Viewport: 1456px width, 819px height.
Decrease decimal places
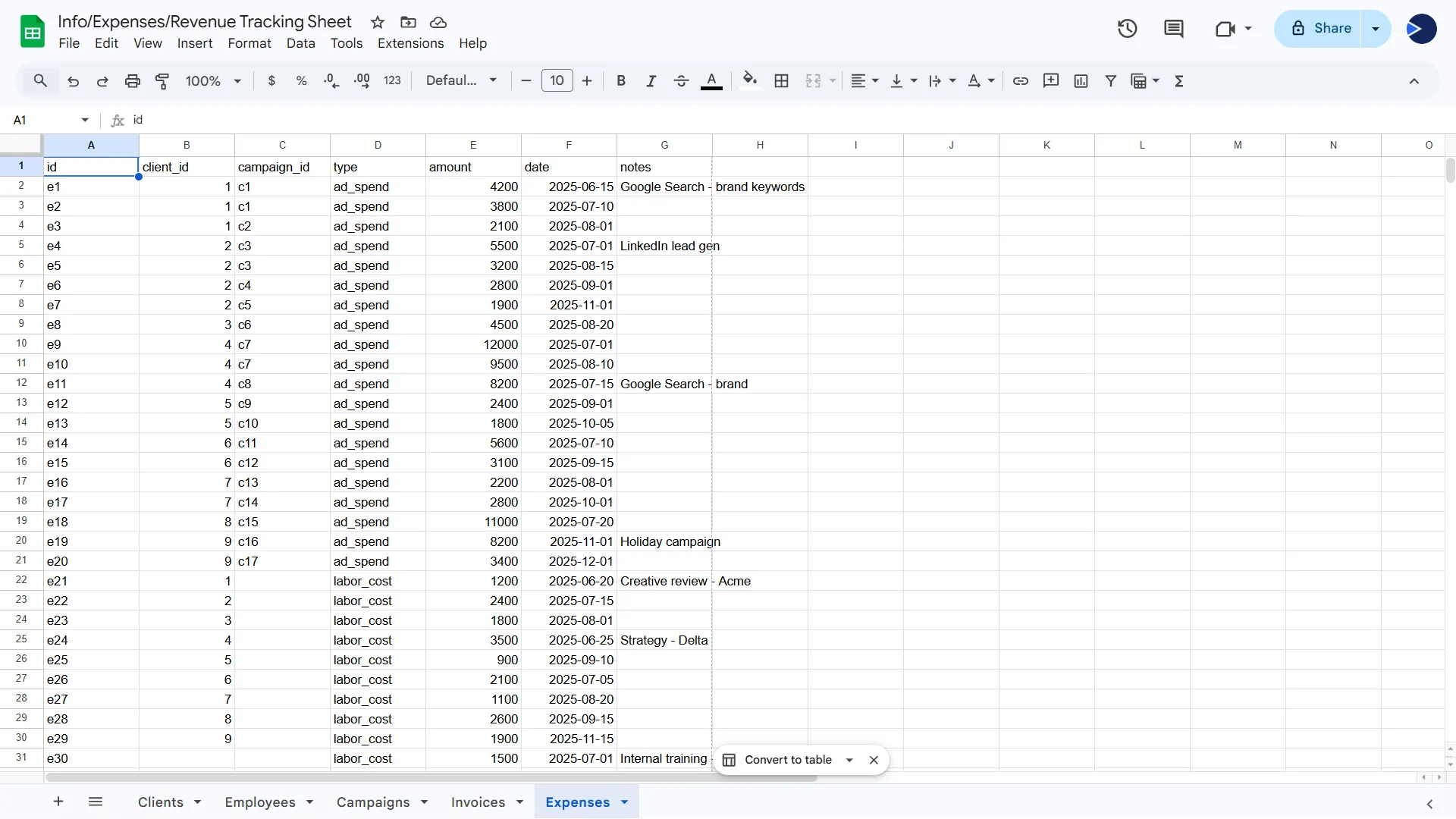[331, 80]
